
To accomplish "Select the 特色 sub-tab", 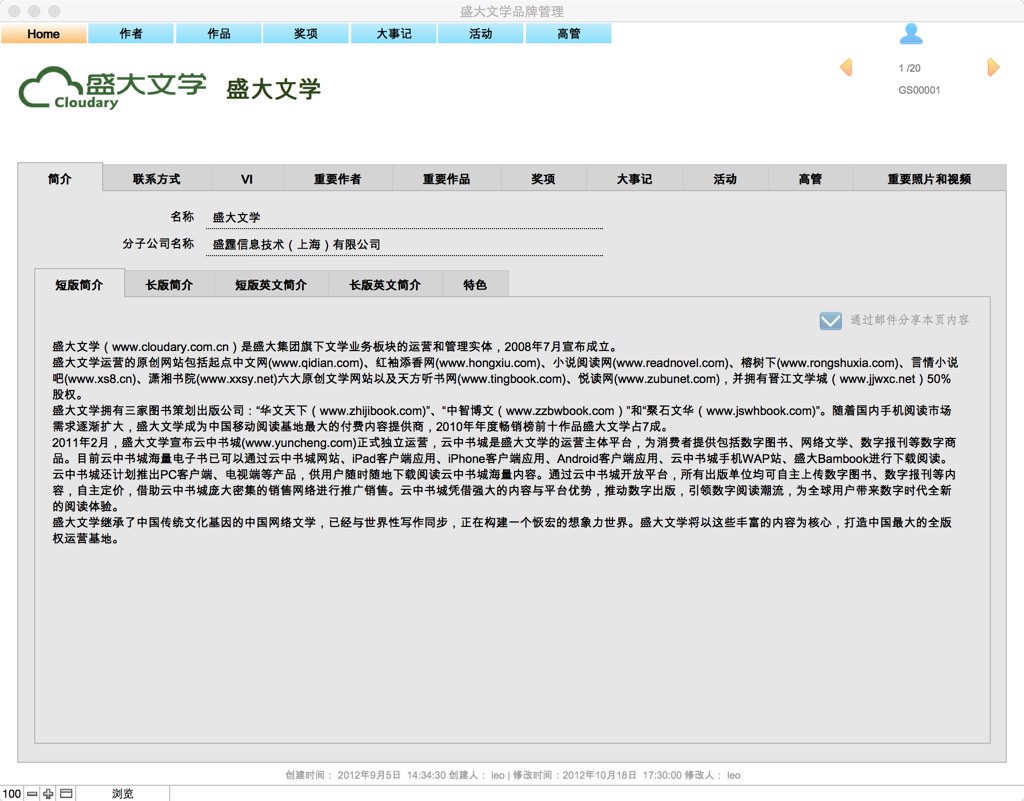I will point(475,285).
